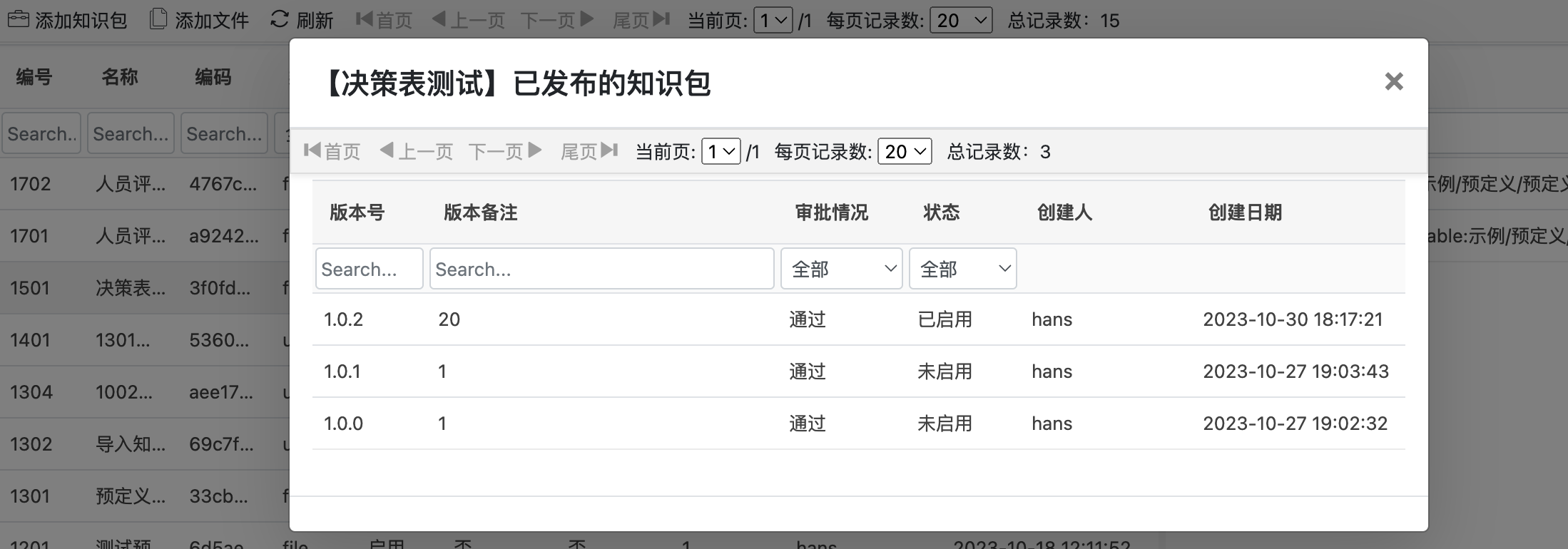Screen dimensions: 1568x549
Task: Sort by 创建日期 column header
Action: click(1245, 212)
